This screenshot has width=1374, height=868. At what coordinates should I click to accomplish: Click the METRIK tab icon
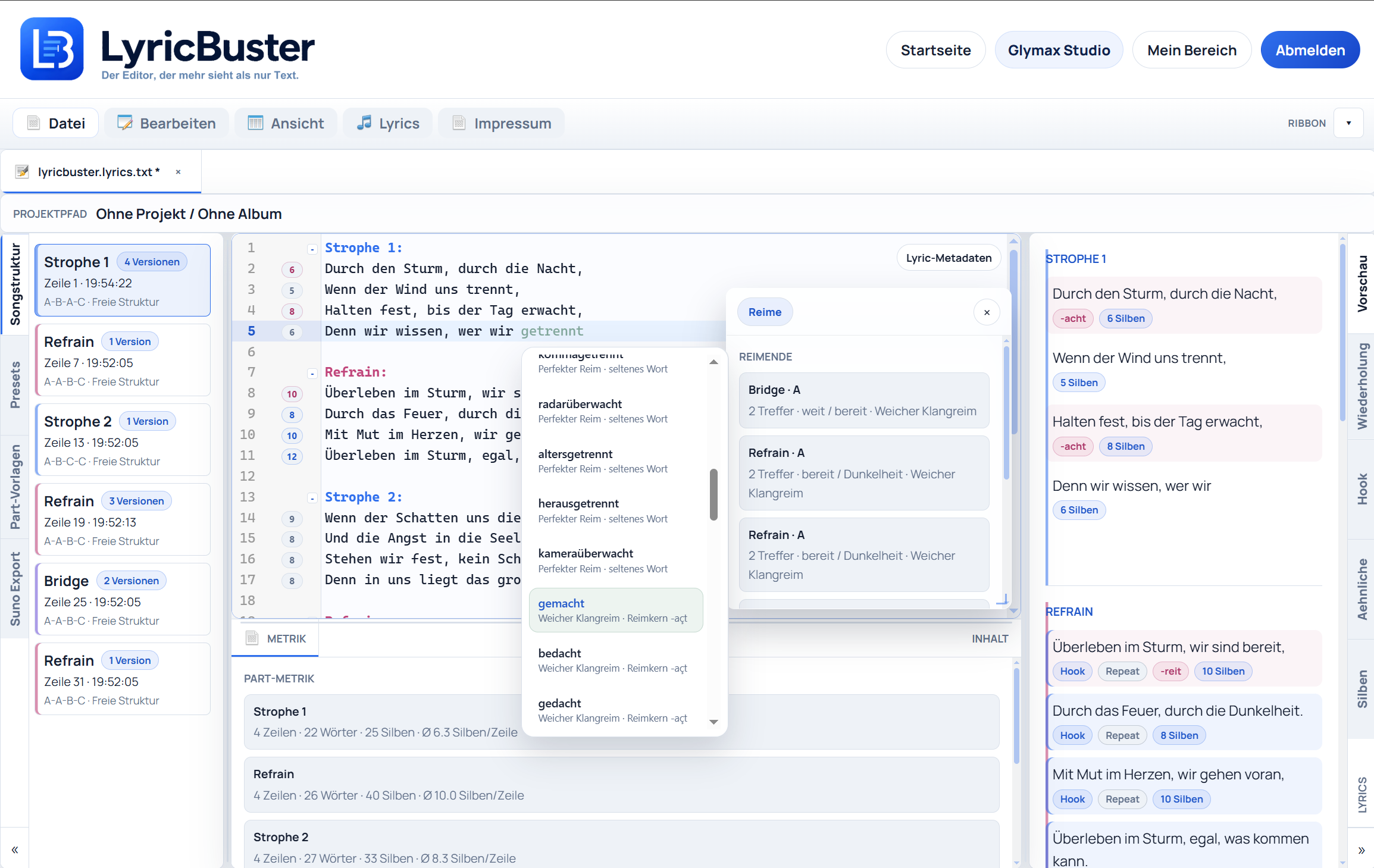[x=252, y=638]
